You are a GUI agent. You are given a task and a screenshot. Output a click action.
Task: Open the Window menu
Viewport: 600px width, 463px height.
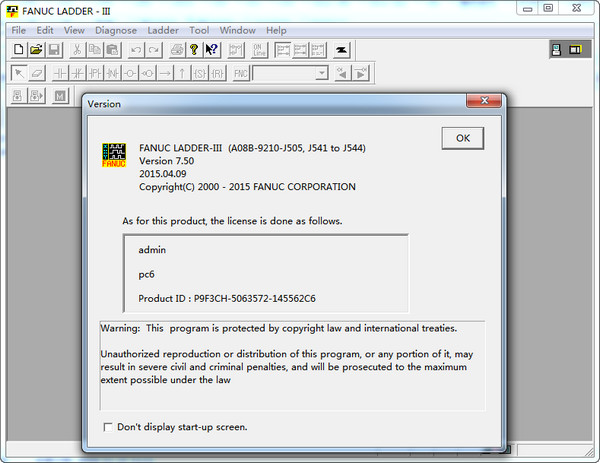tap(237, 30)
